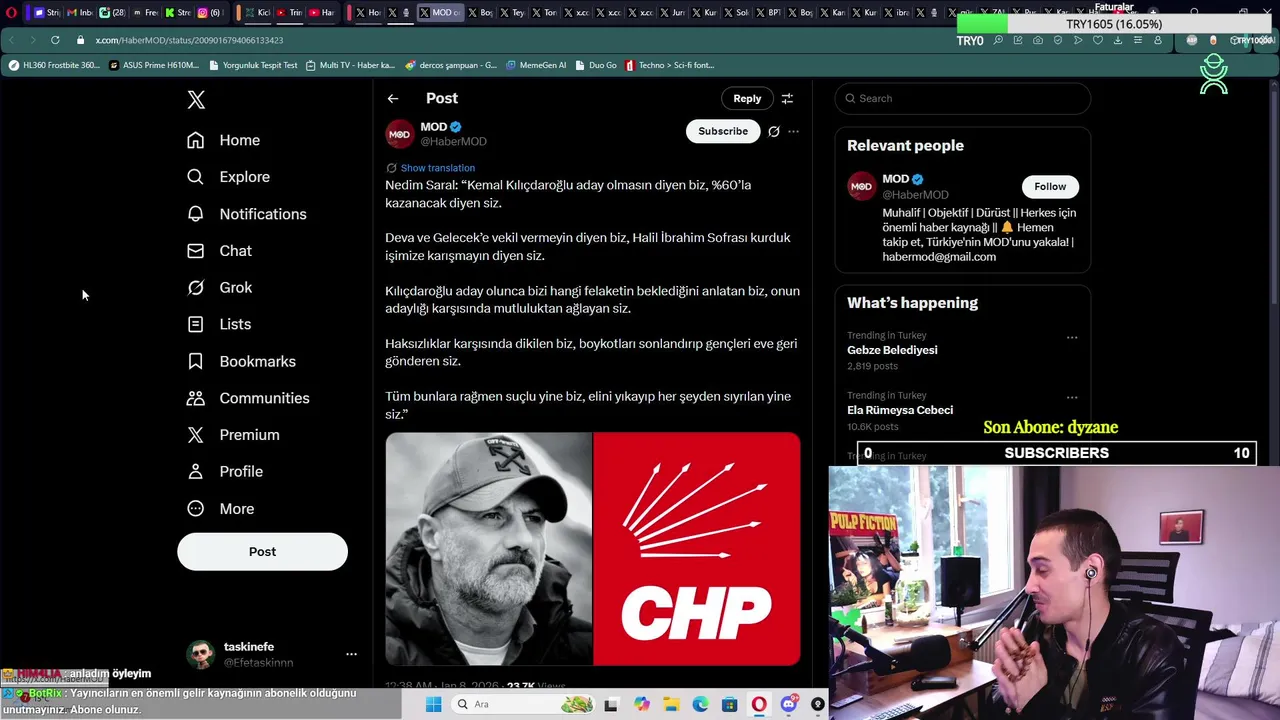Viewport: 1280px width, 720px height.
Task: Click the Subscribe button
Action: click(723, 131)
